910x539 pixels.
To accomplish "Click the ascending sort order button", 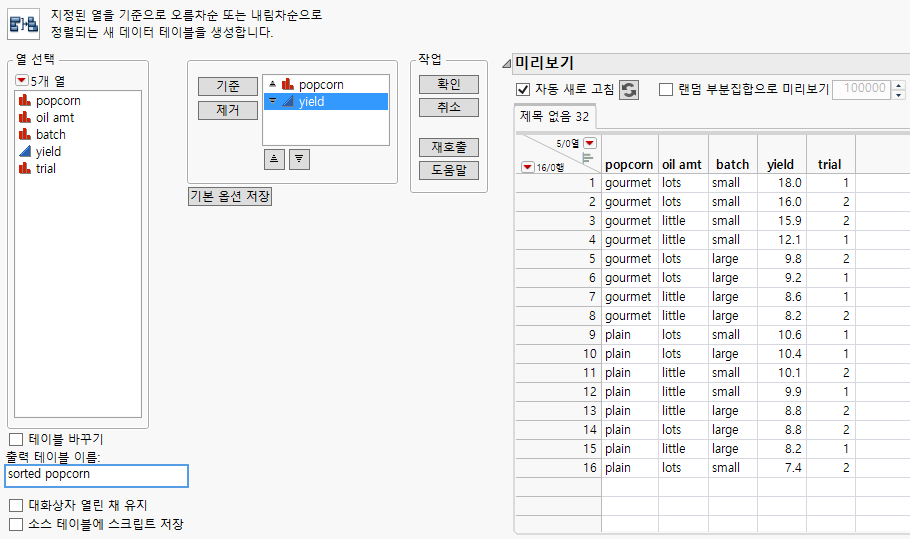I will (273, 158).
